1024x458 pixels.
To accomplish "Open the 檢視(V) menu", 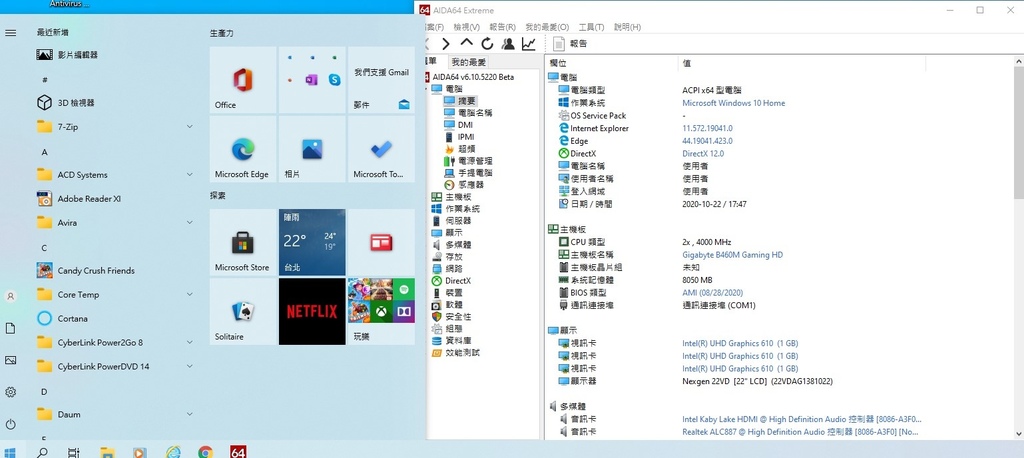I will point(466,27).
